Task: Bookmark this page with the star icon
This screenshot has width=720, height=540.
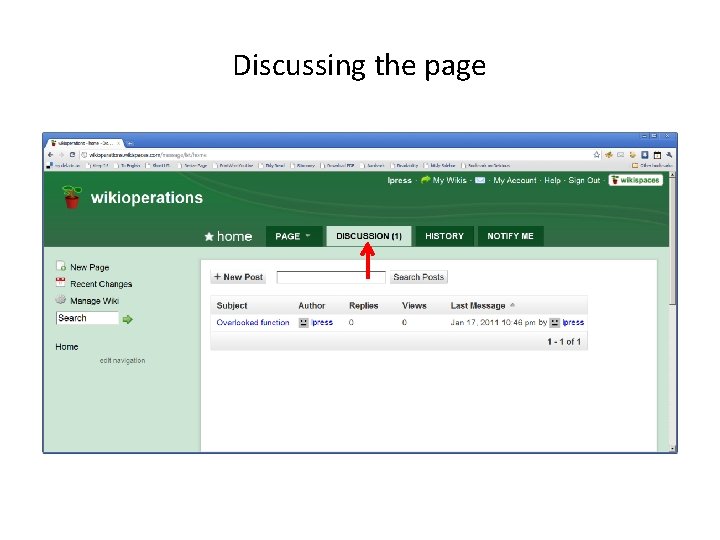Action: pos(596,155)
